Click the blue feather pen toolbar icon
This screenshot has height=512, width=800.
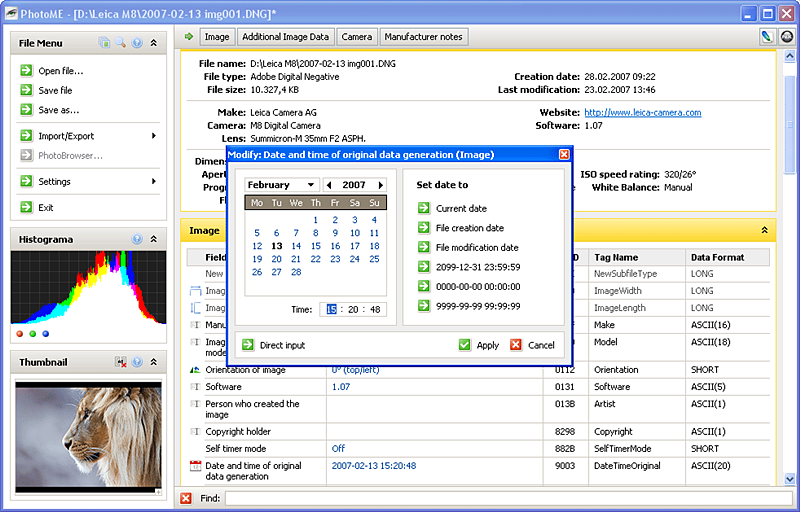[766, 37]
